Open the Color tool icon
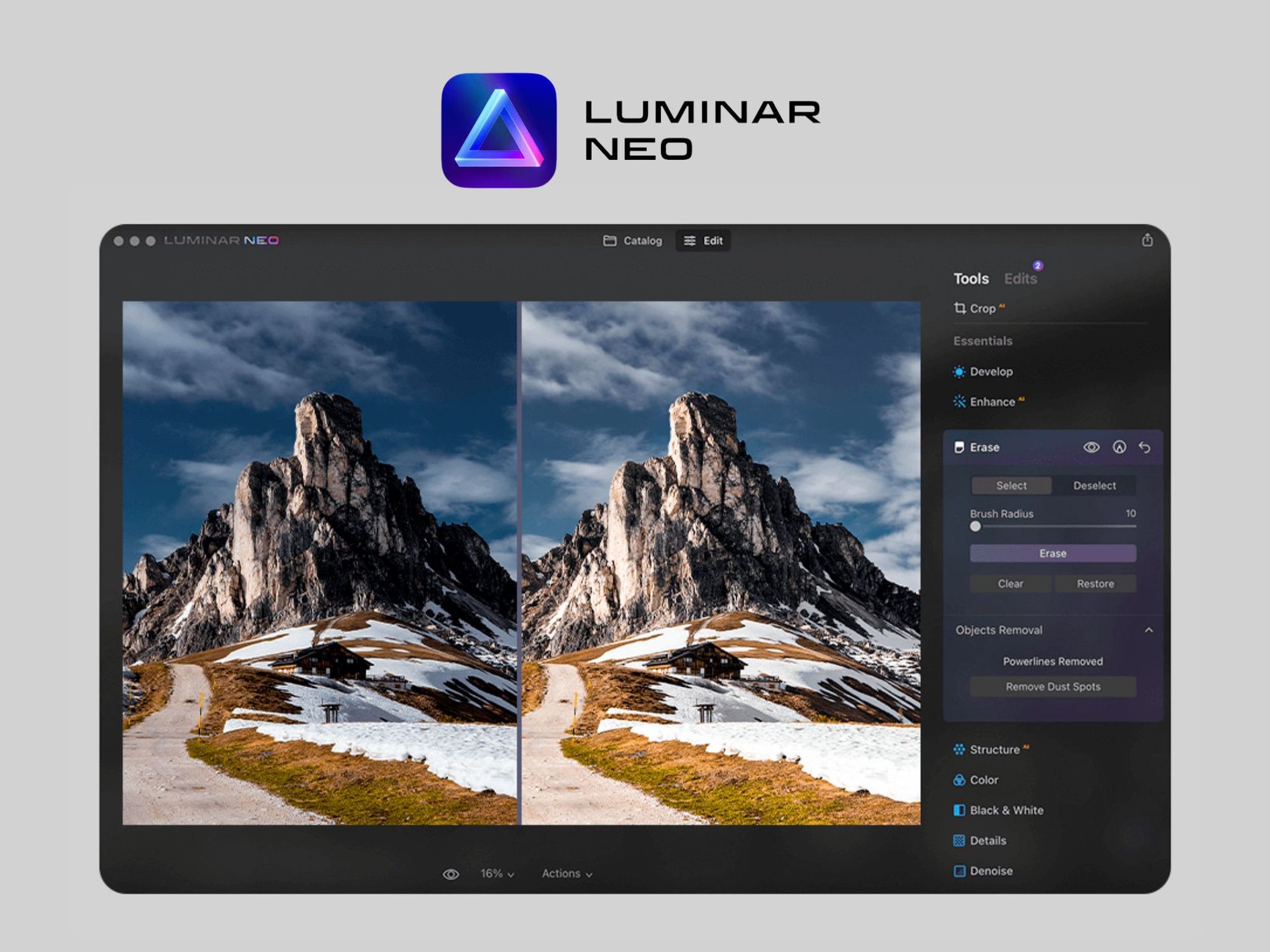Image resolution: width=1270 pixels, height=952 pixels. coord(959,780)
